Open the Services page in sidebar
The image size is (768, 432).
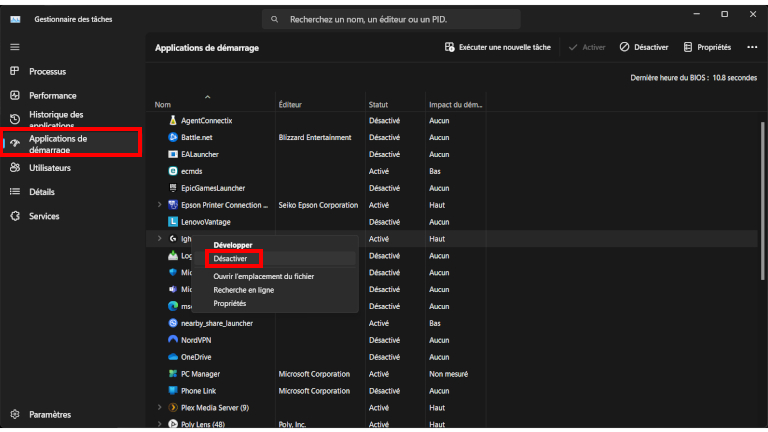44,216
